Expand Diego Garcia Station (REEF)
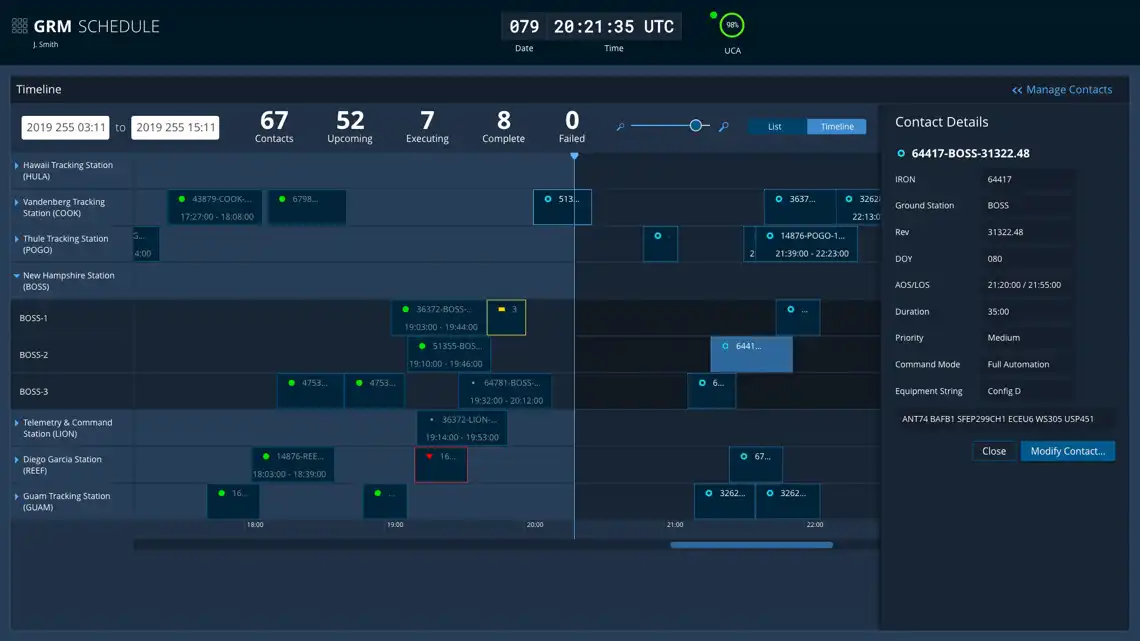 coord(17,460)
